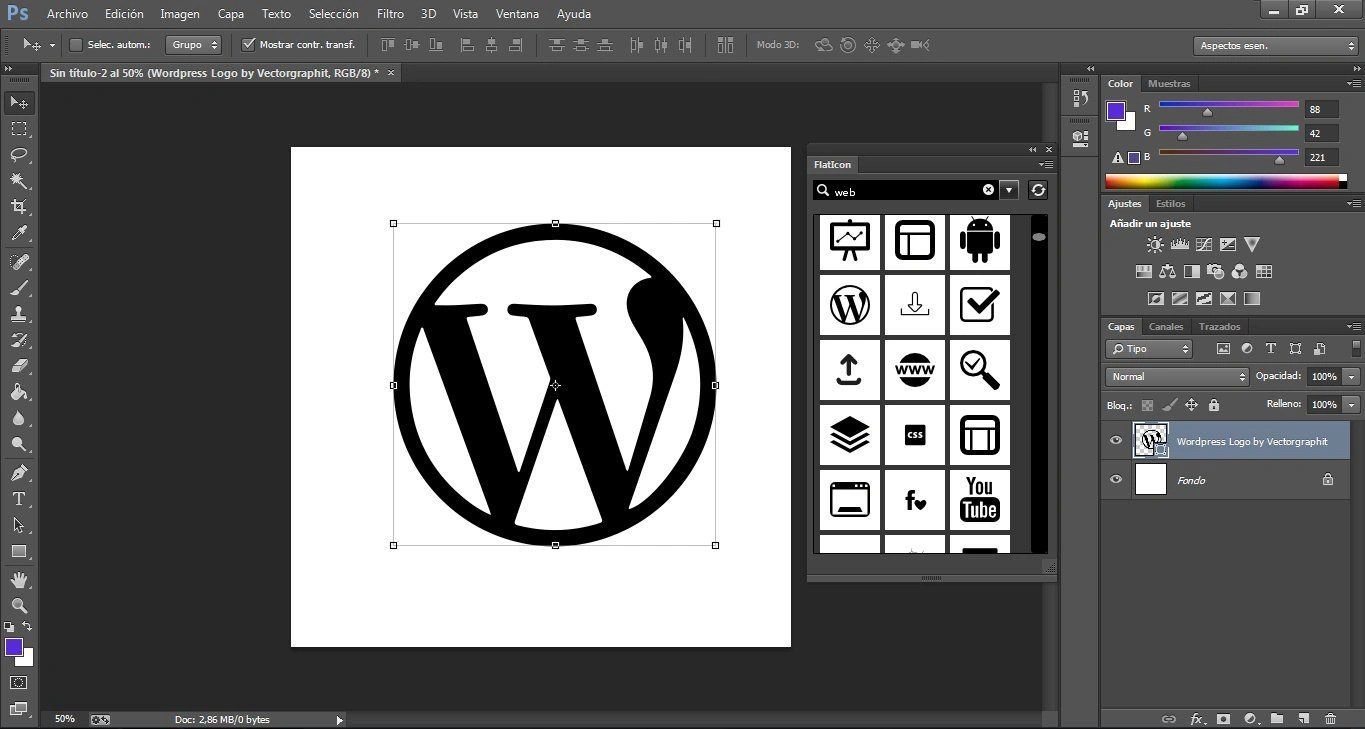Image resolution: width=1365 pixels, height=729 pixels.
Task: Select the Spot Healing Brush tool
Action: point(19,261)
